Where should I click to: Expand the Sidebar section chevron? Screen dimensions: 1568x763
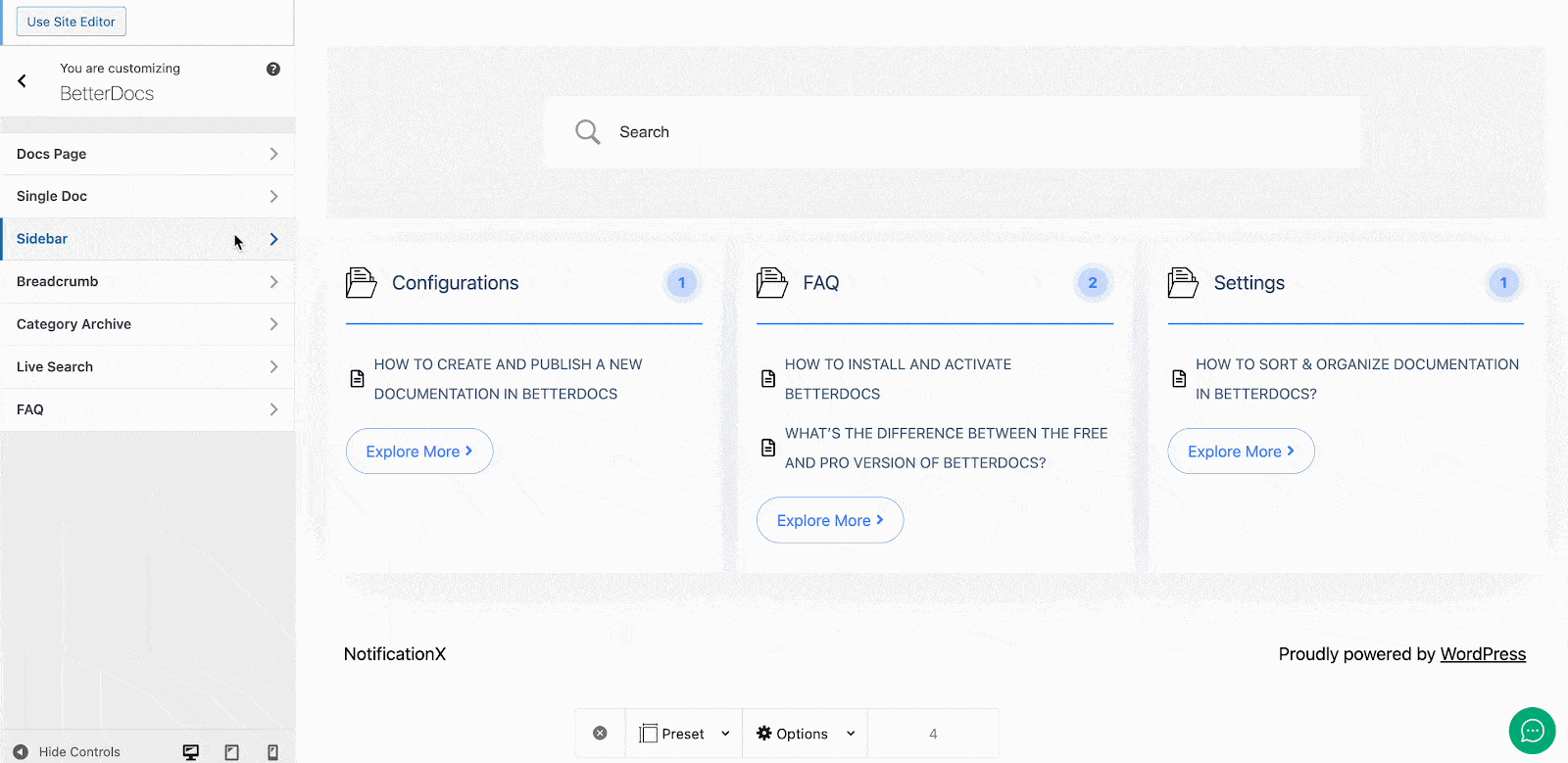tap(273, 239)
